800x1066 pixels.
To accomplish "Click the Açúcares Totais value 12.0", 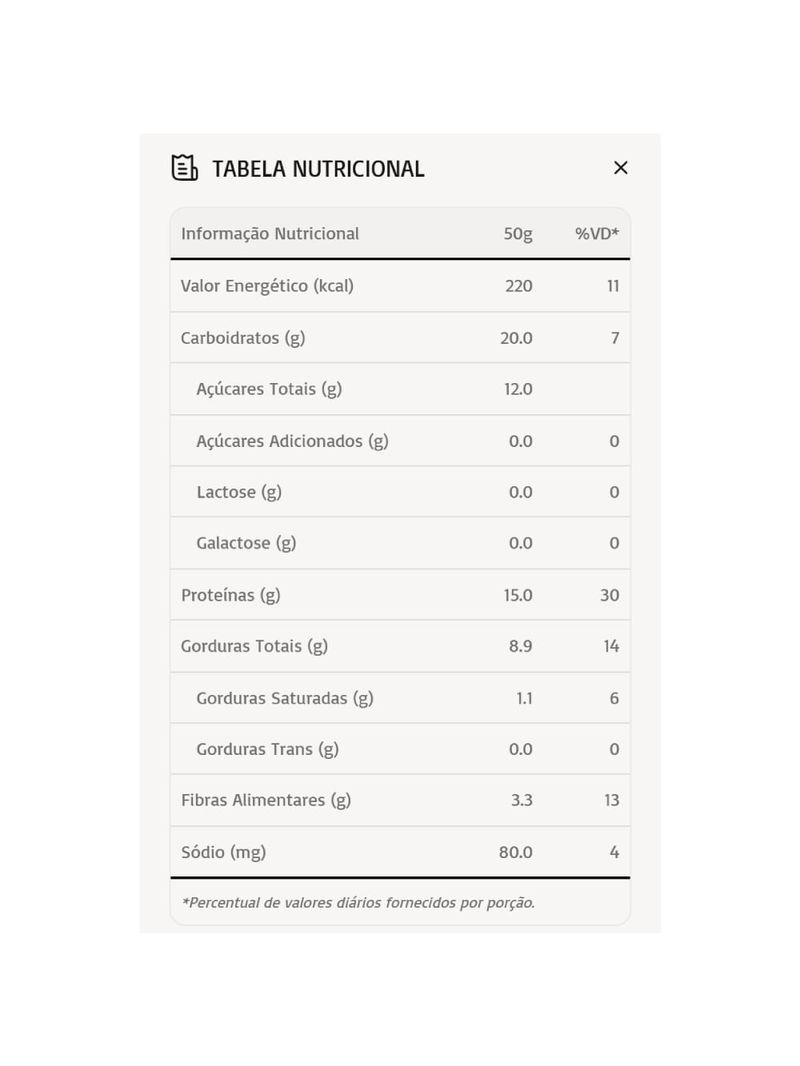I will coord(518,389).
